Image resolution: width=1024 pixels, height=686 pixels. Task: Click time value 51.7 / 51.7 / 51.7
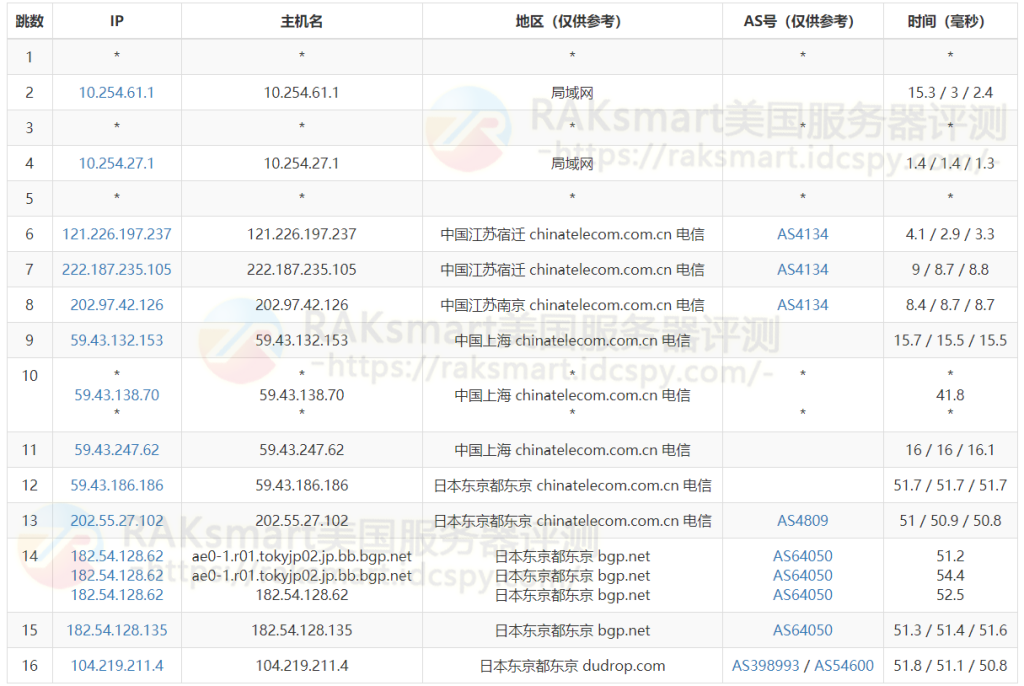tap(950, 485)
